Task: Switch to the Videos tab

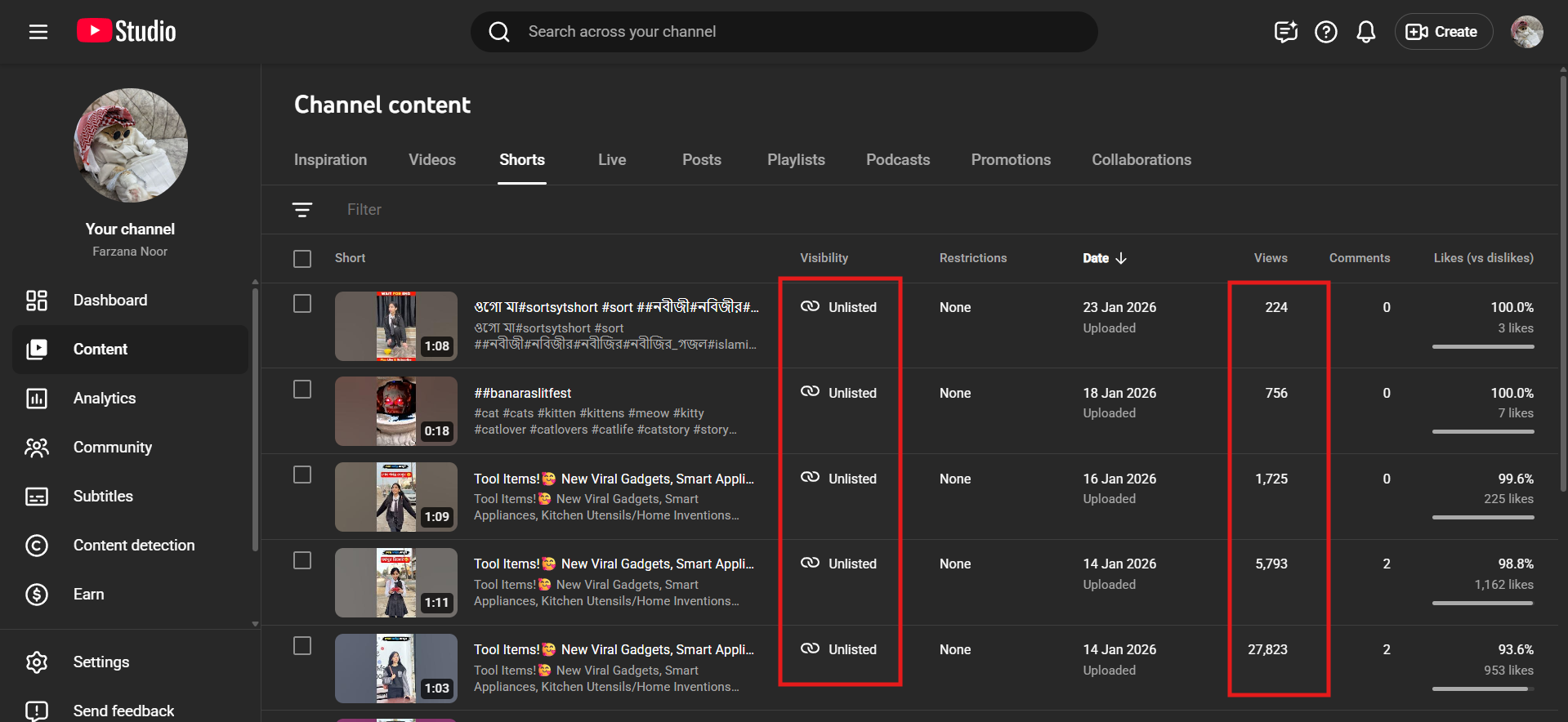Action: (x=431, y=160)
